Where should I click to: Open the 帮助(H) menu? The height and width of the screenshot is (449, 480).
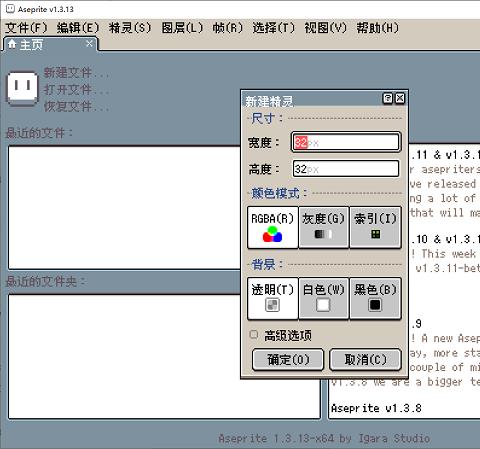(378, 28)
